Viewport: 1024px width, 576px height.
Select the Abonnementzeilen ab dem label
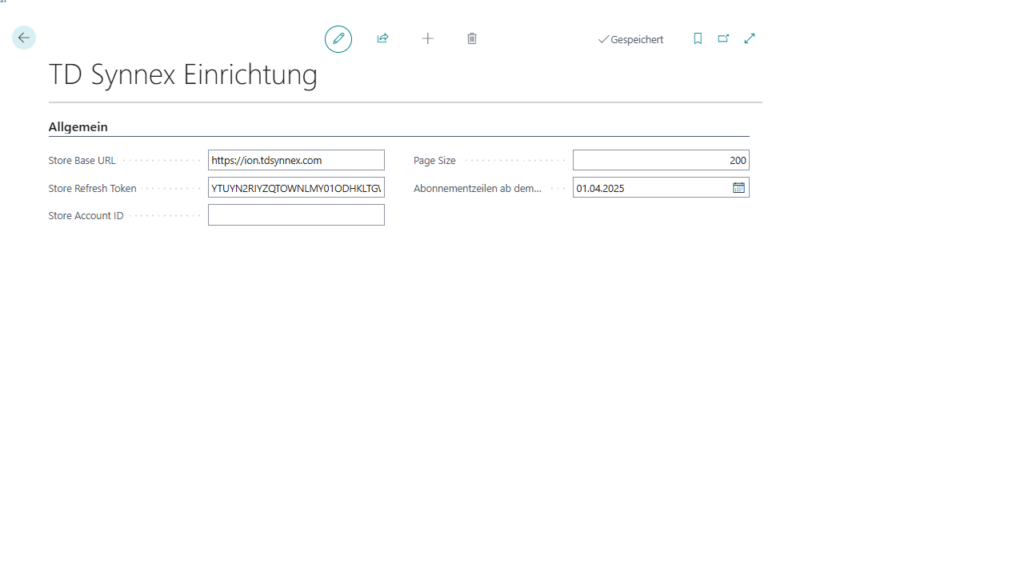coord(477,188)
